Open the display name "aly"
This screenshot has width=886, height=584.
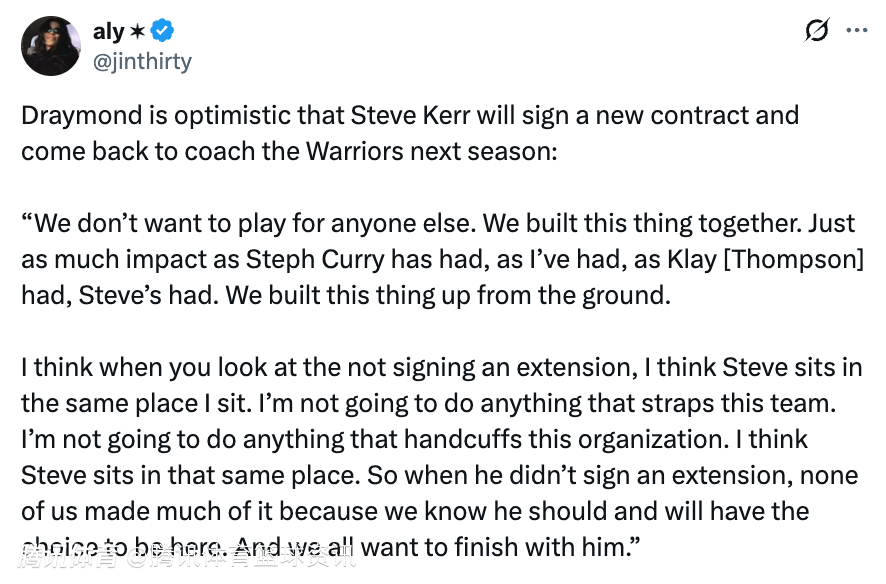(108, 31)
